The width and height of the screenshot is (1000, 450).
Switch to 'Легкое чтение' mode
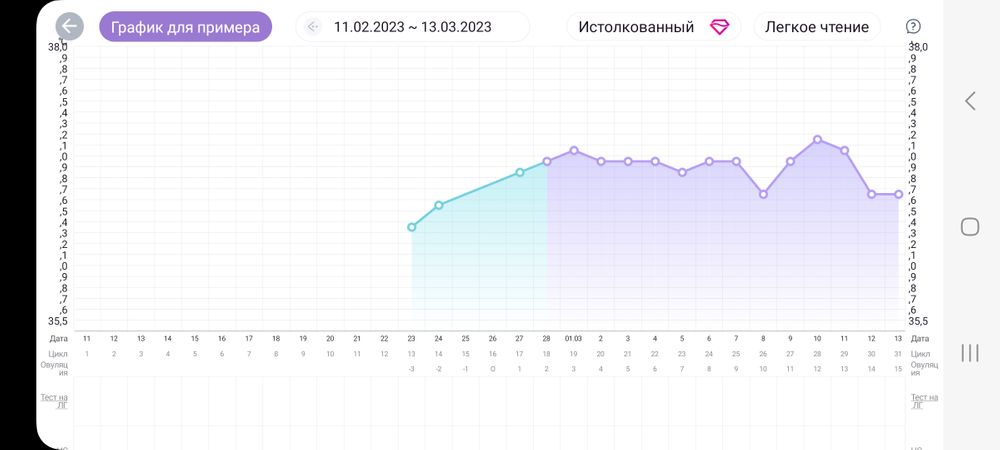click(816, 27)
